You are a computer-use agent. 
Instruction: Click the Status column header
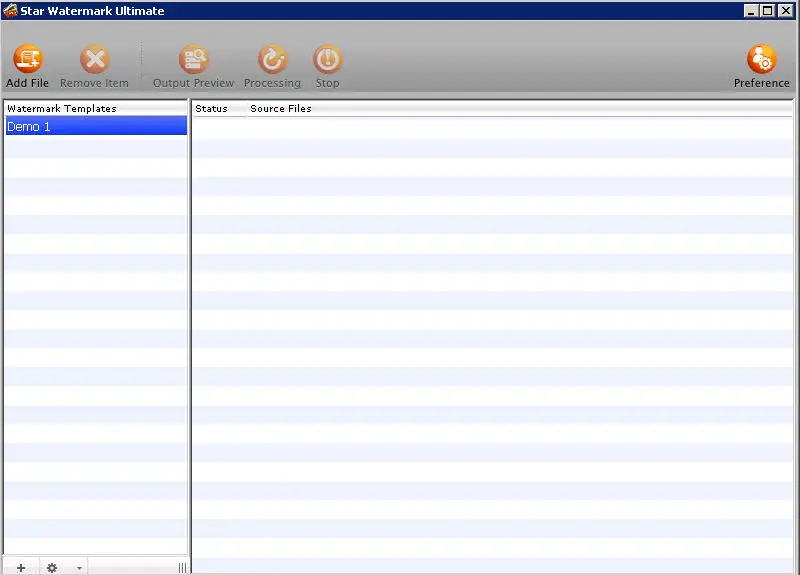[x=218, y=108]
